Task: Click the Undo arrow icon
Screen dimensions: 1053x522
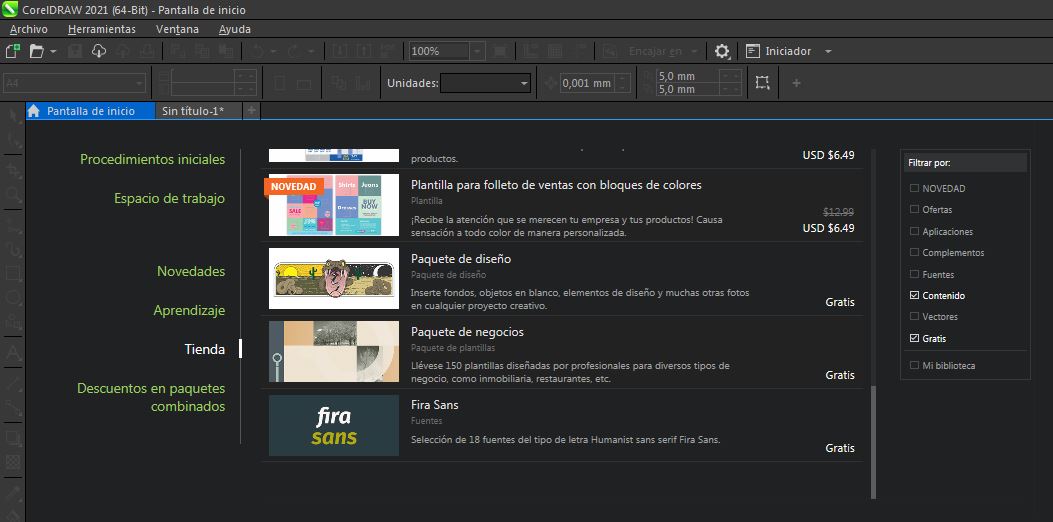Action: (258, 51)
